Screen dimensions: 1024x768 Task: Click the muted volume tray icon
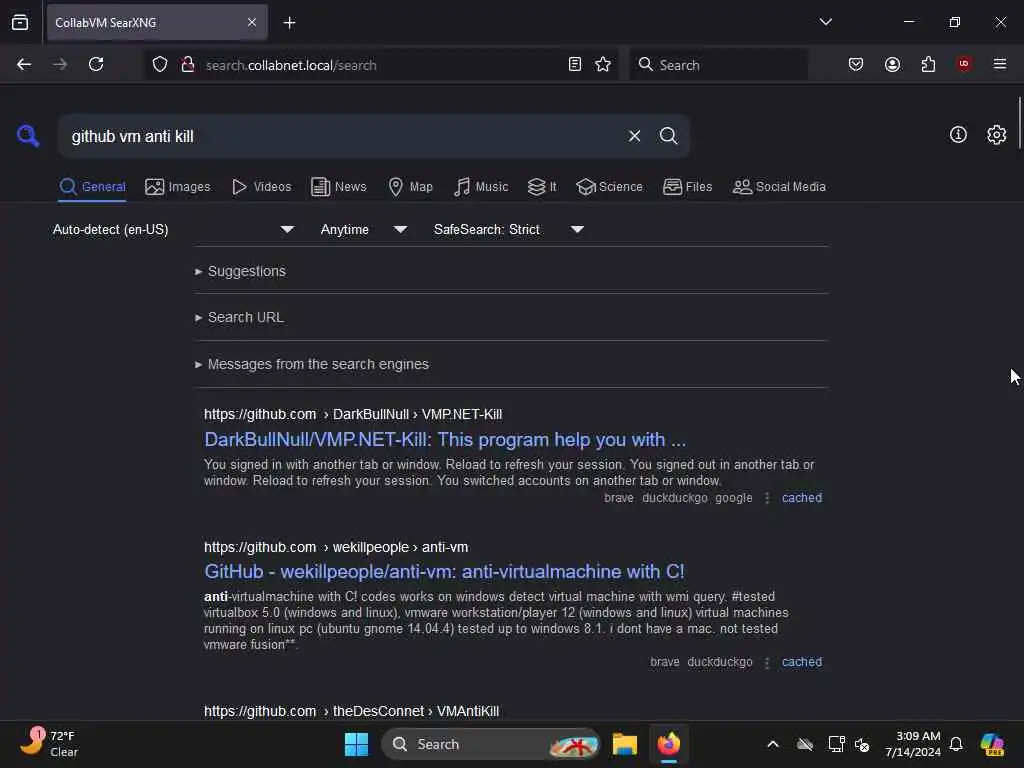point(862,744)
